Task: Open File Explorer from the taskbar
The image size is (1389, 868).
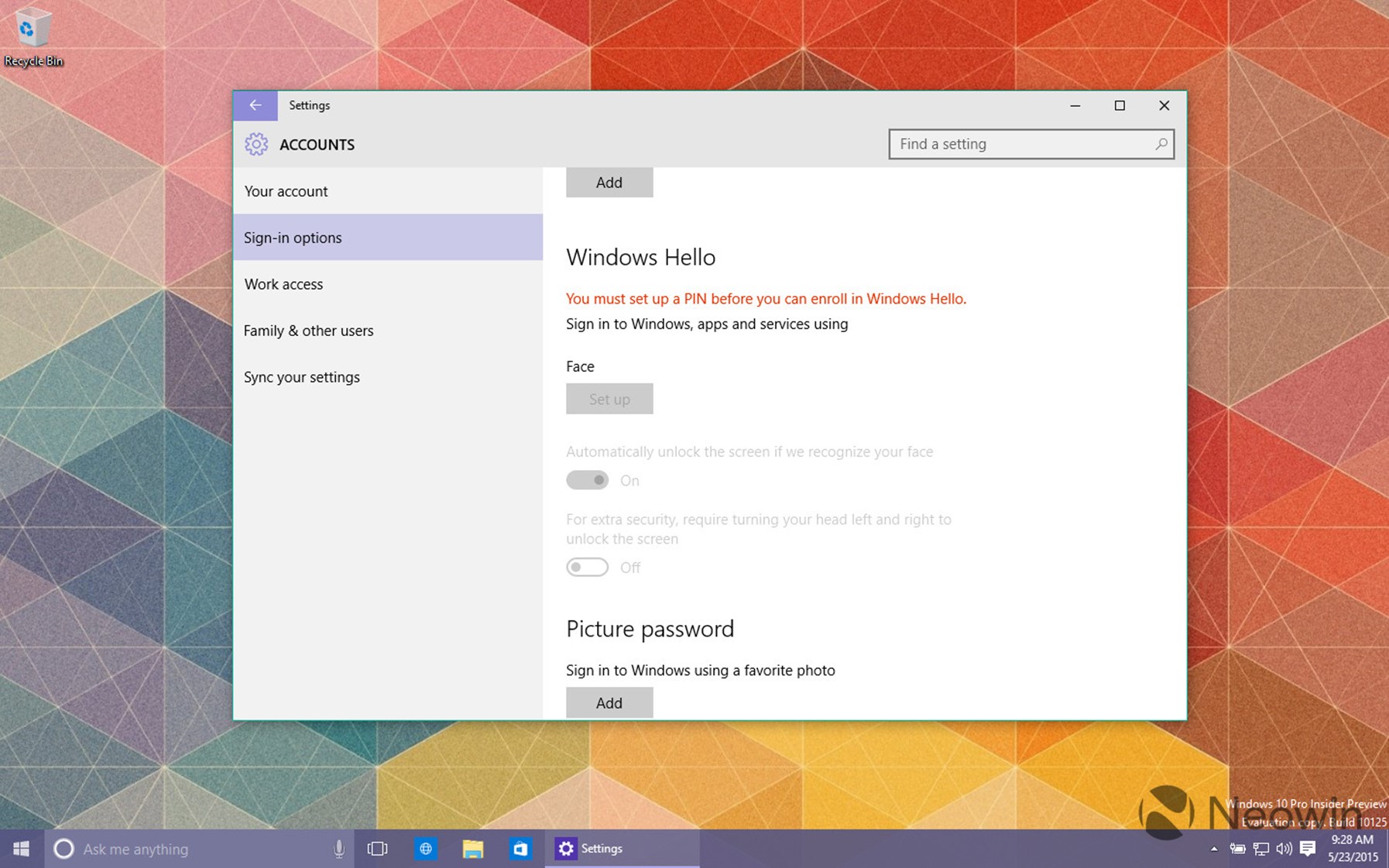Action: 472,849
